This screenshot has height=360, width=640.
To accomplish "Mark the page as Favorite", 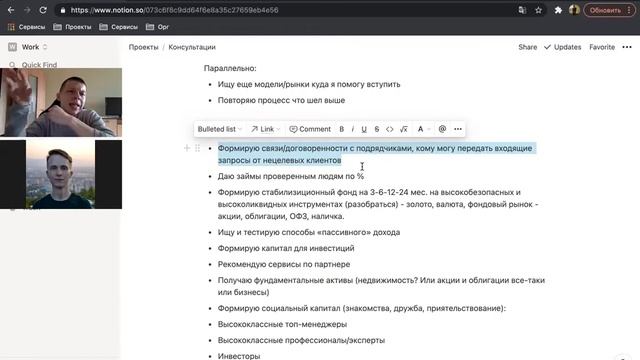I will [602, 47].
